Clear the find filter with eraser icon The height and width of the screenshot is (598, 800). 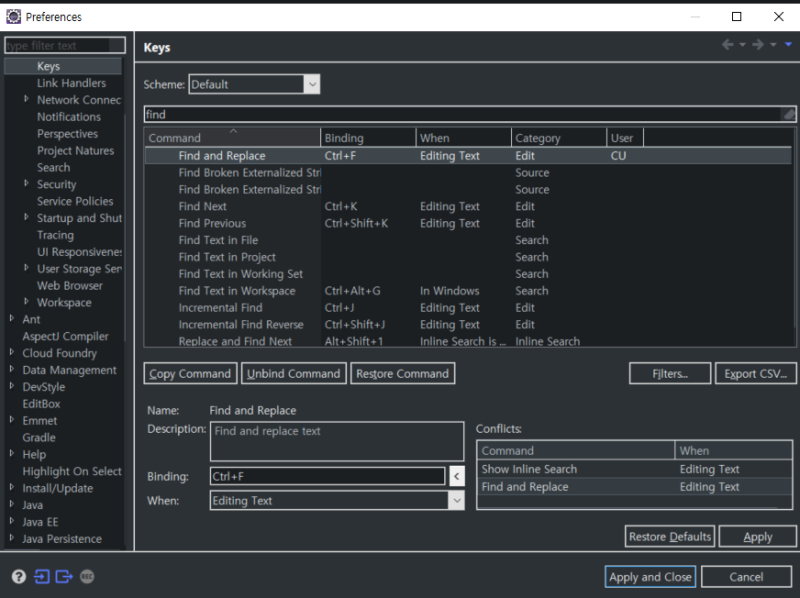[788, 115]
